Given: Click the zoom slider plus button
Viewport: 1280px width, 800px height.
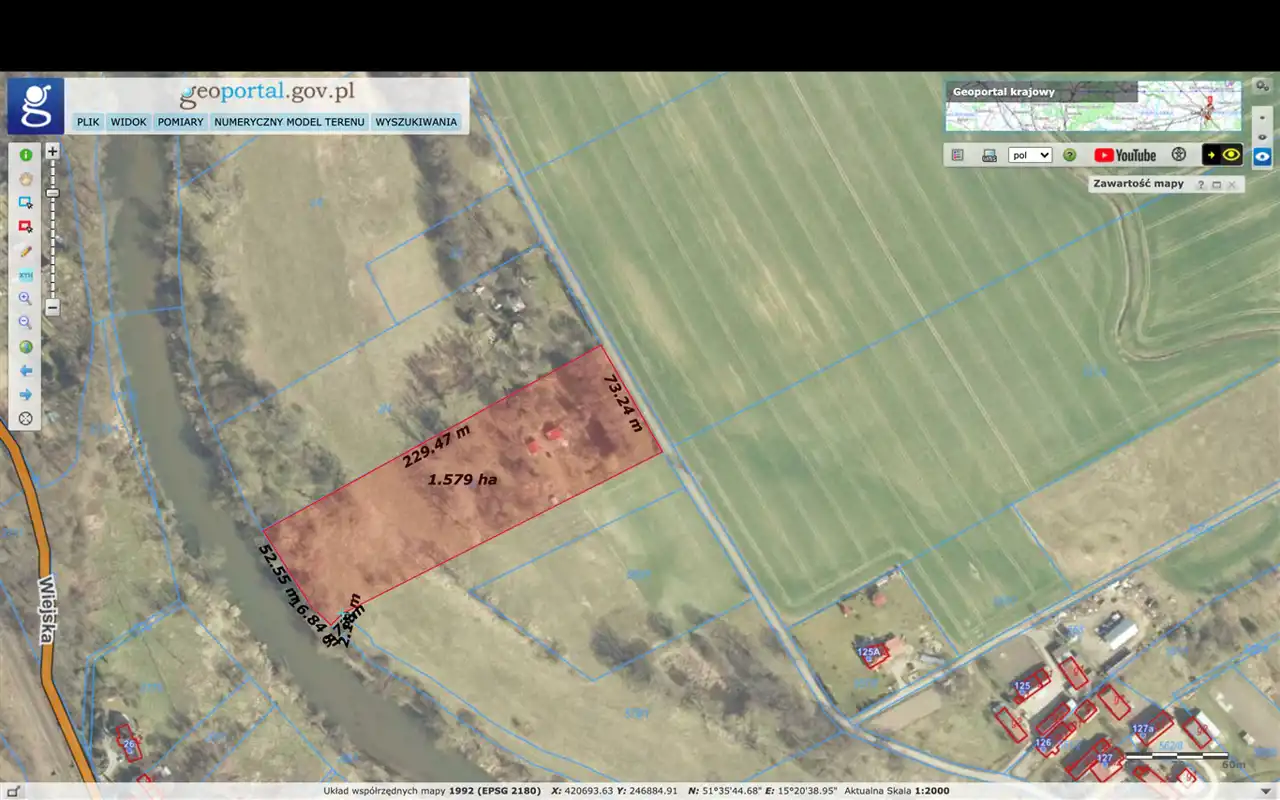Looking at the screenshot, I should tap(53, 152).
